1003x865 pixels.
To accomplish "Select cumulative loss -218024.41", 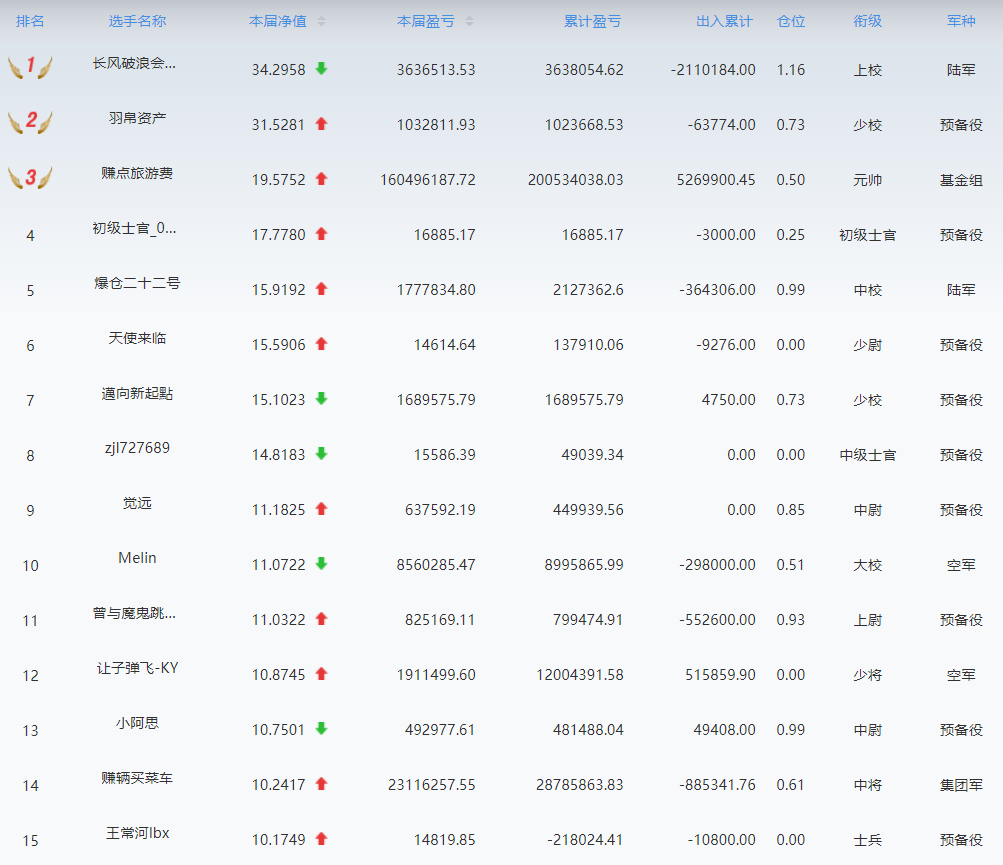I will tap(585, 840).
